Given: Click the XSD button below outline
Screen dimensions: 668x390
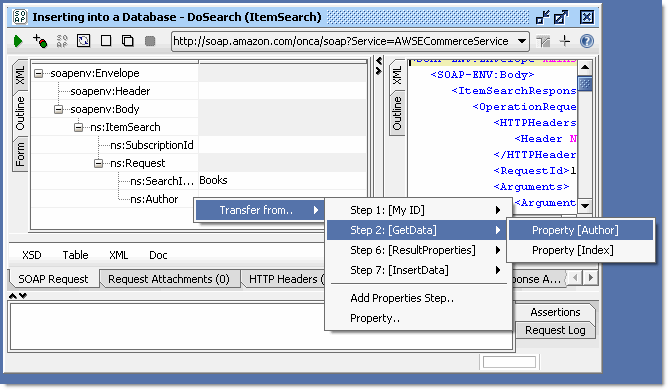Looking at the screenshot, I should click(x=32, y=255).
